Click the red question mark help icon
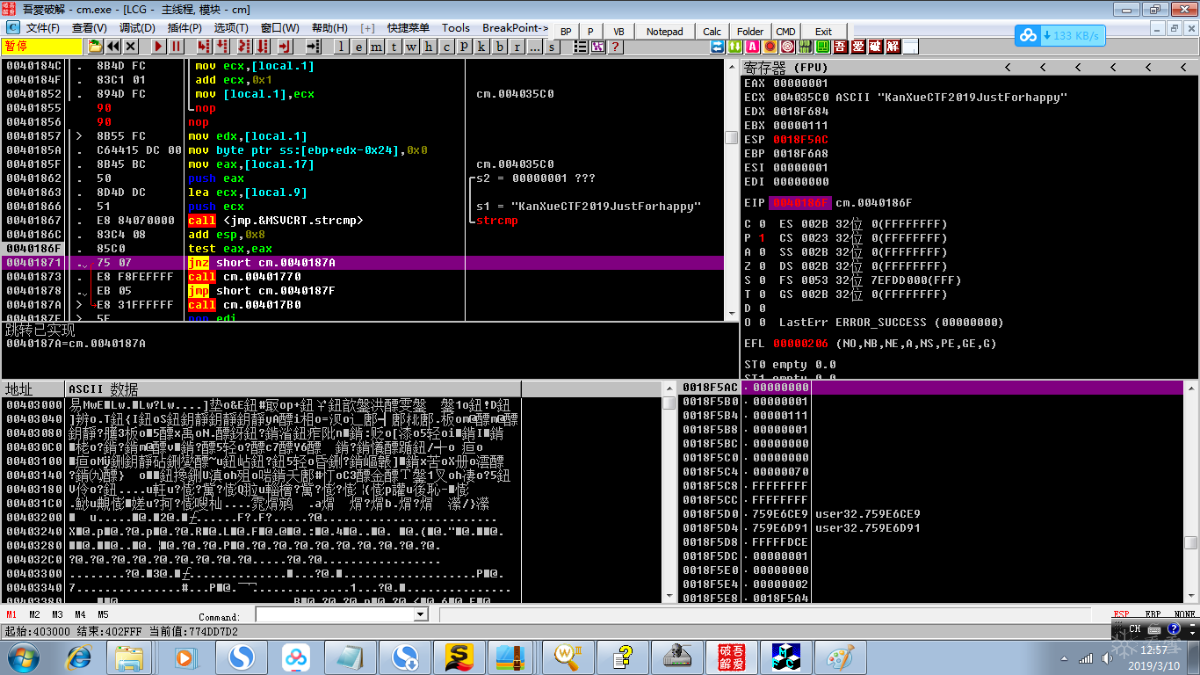1200x675 pixels. 615,46
